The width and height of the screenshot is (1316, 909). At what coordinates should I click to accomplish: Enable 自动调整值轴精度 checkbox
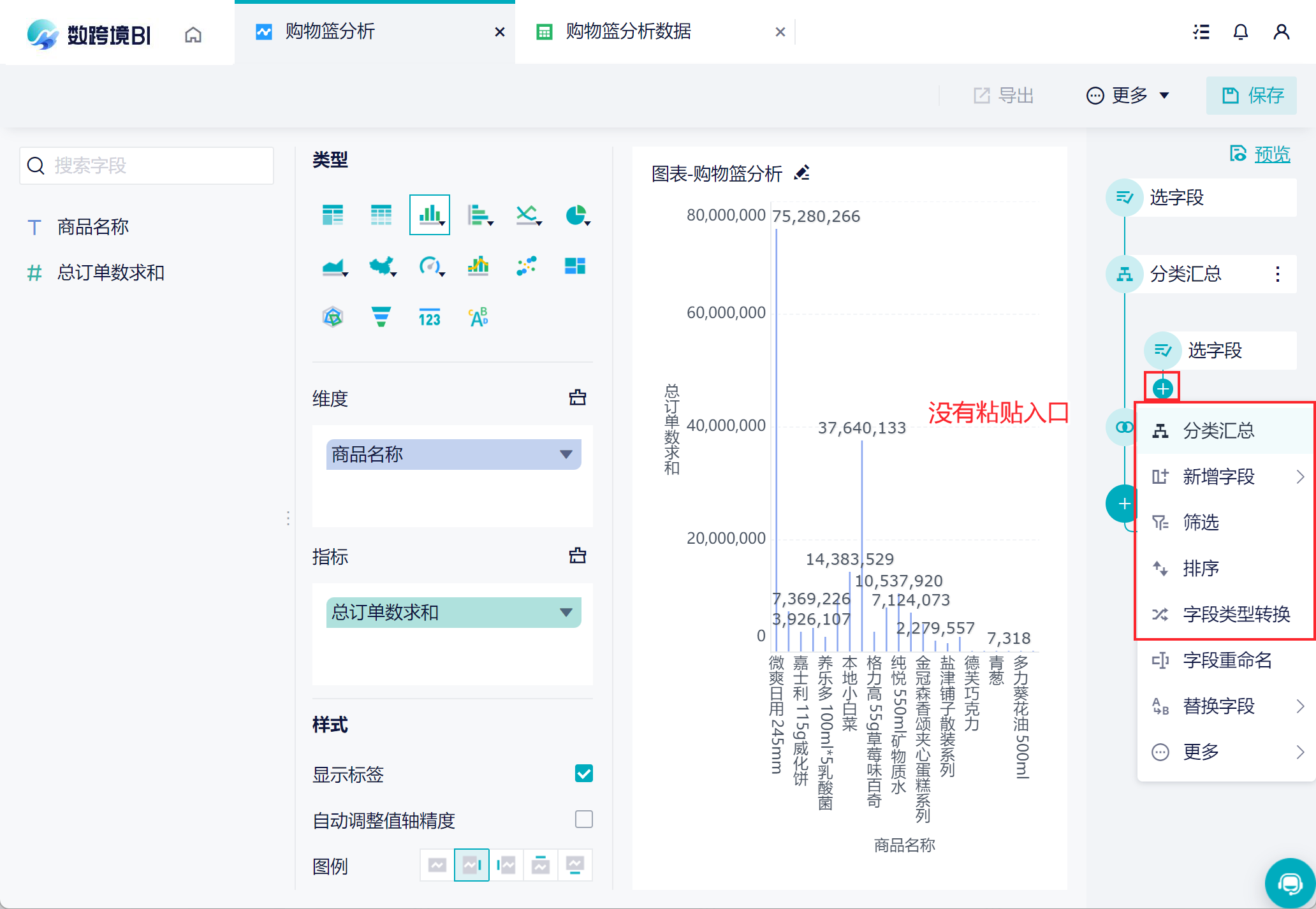pos(583,819)
